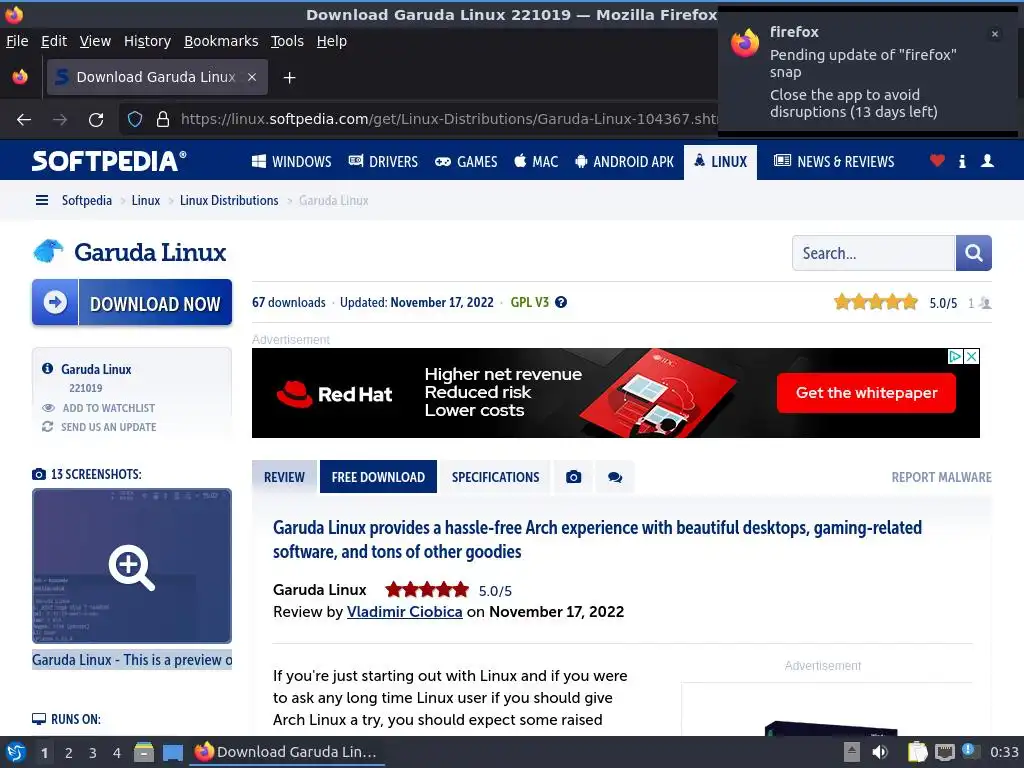Switch to the Review tab
Image resolution: width=1024 pixels, height=768 pixels.
point(284,477)
